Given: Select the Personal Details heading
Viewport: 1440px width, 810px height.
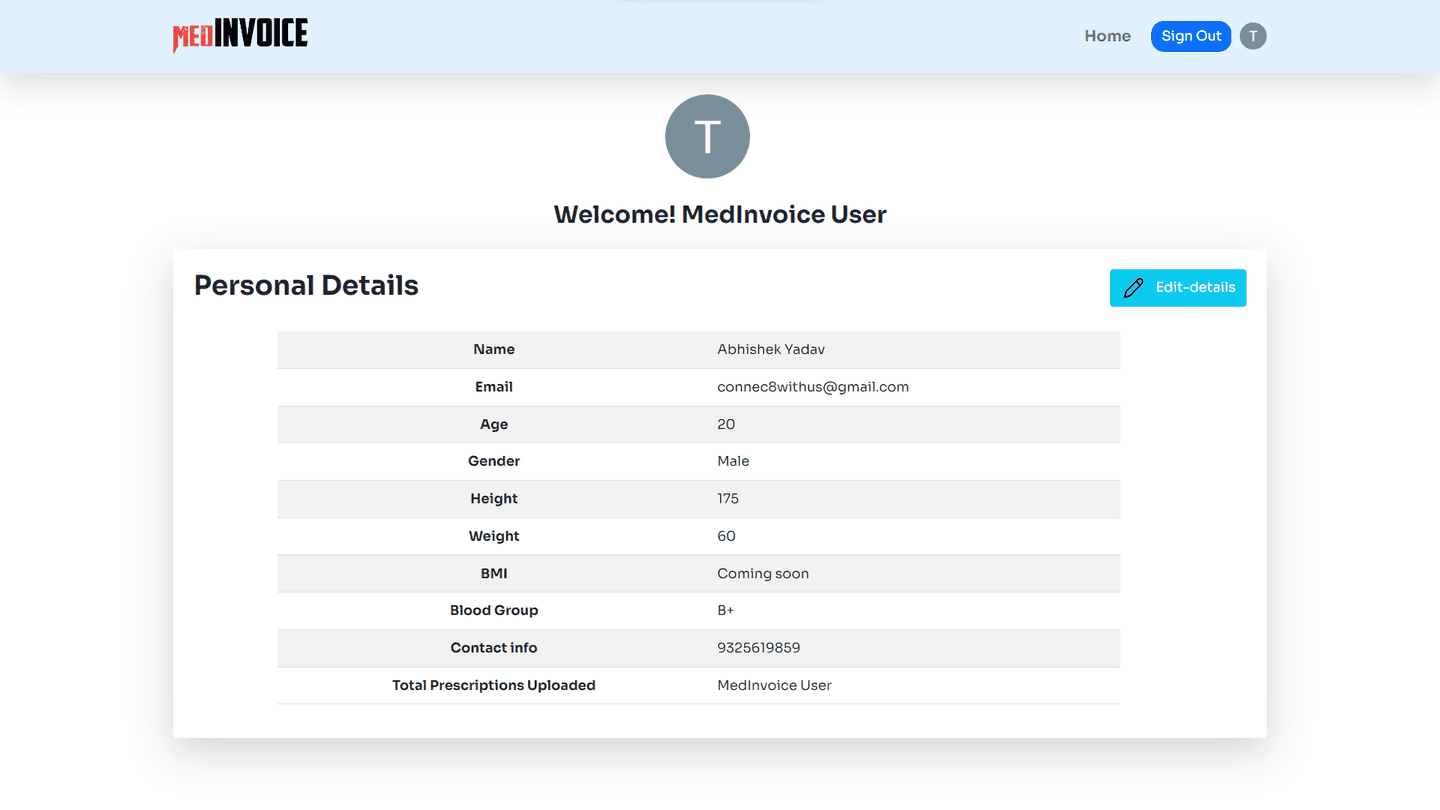Looking at the screenshot, I should pyautogui.click(x=306, y=286).
